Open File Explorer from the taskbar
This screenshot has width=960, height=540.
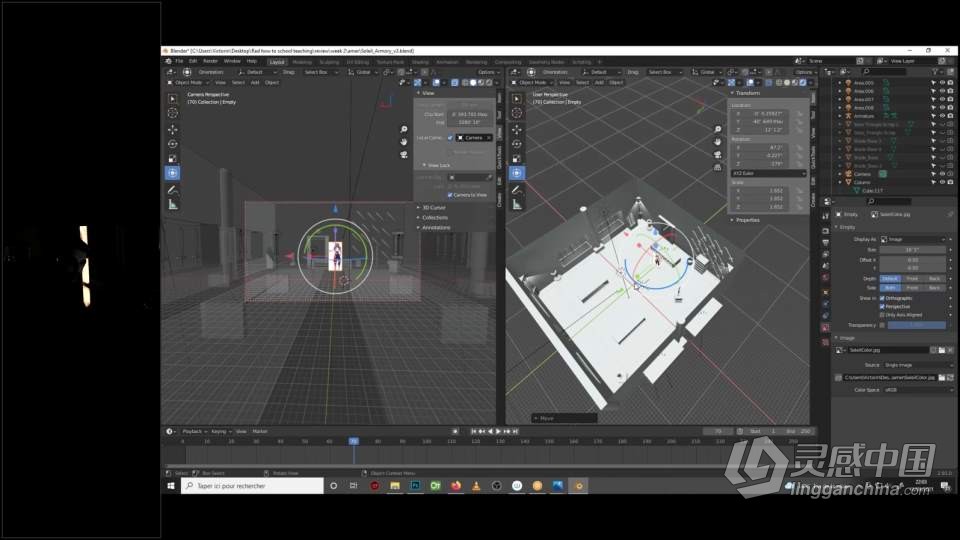coord(395,486)
